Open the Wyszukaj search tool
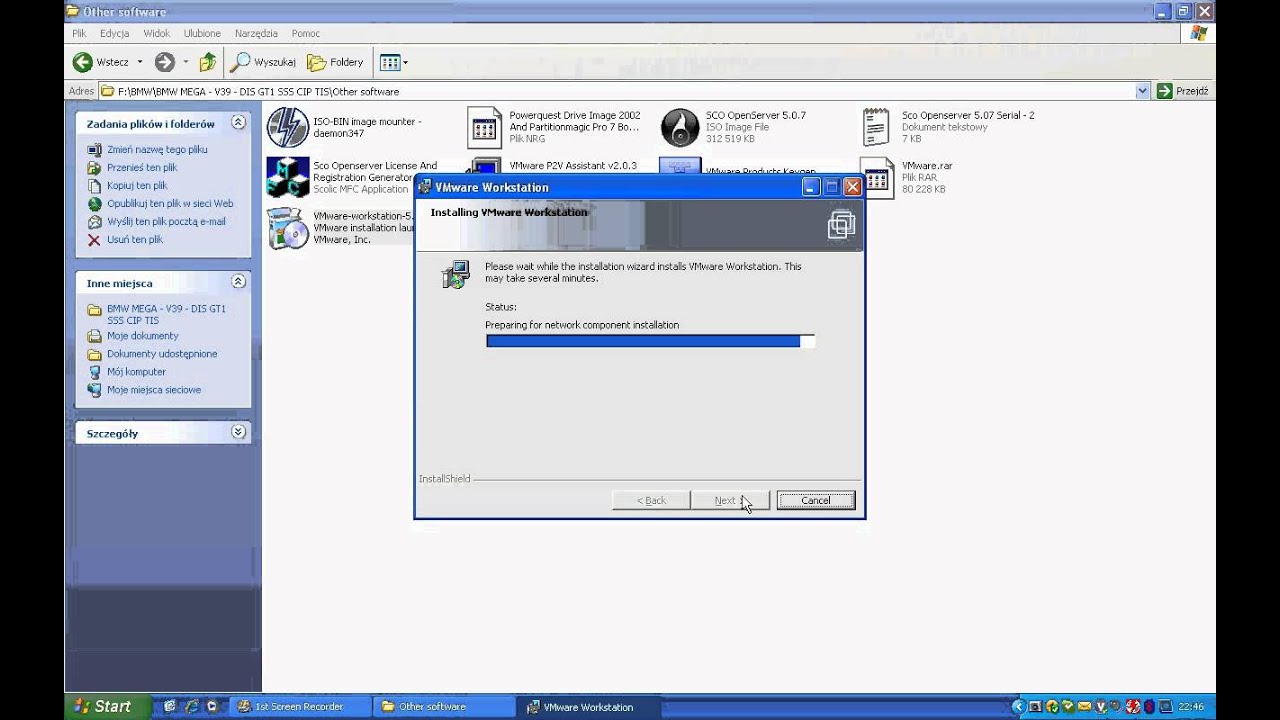This screenshot has height=720, width=1280. 263,62
